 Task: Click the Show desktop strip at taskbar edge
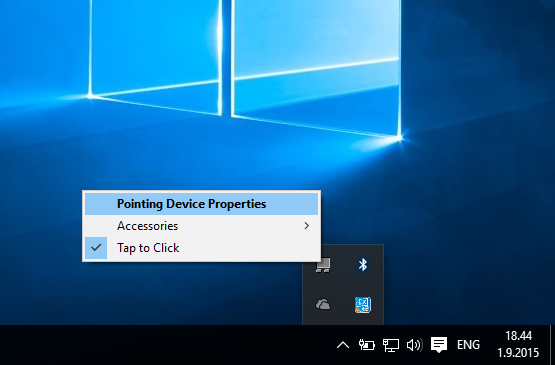pyautogui.click(x=553, y=345)
